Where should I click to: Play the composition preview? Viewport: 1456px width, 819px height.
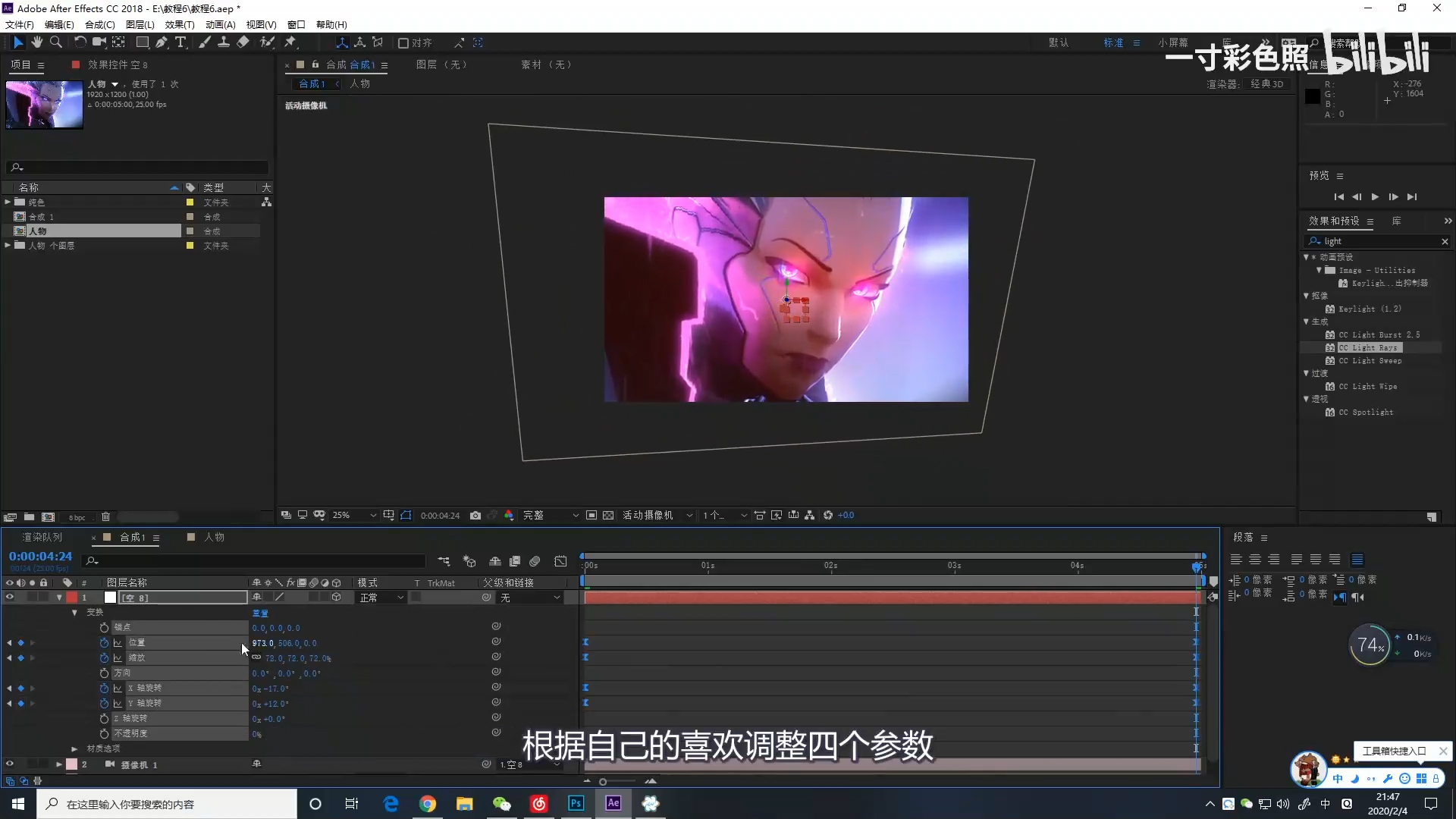click(1375, 196)
